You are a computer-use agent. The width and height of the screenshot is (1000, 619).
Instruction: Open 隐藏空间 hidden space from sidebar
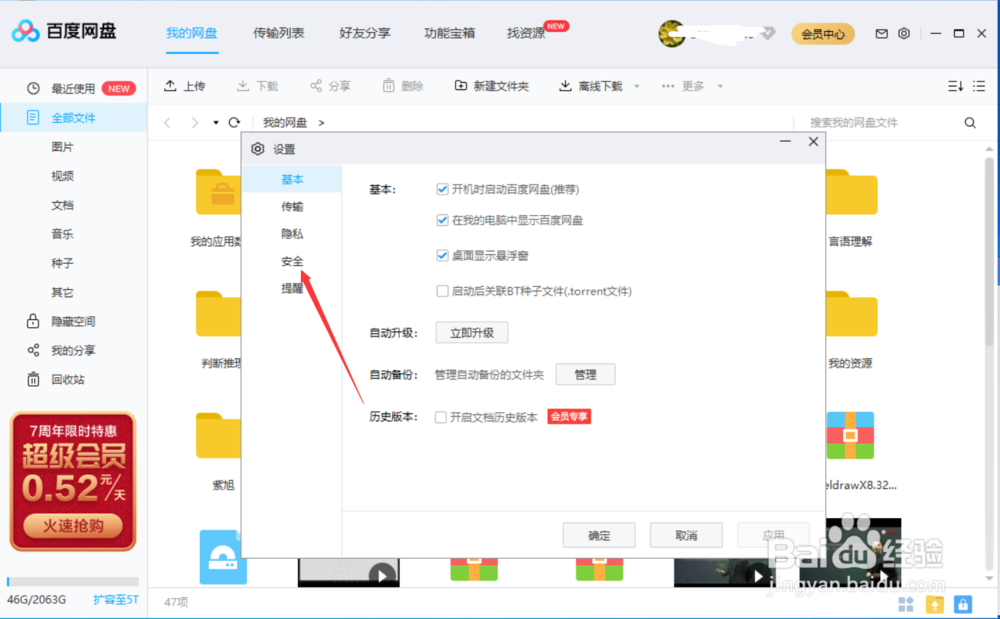pos(61,321)
